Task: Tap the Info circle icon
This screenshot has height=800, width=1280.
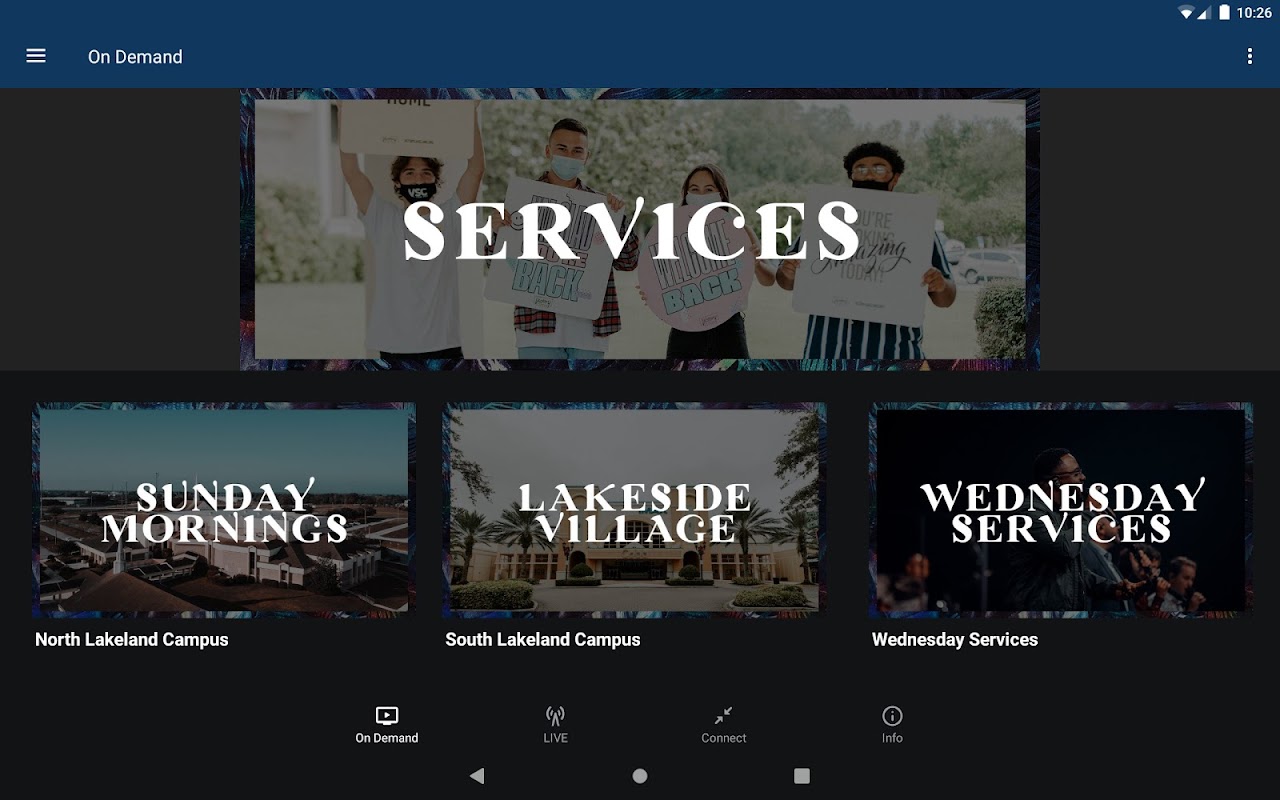Action: pos(892,715)
